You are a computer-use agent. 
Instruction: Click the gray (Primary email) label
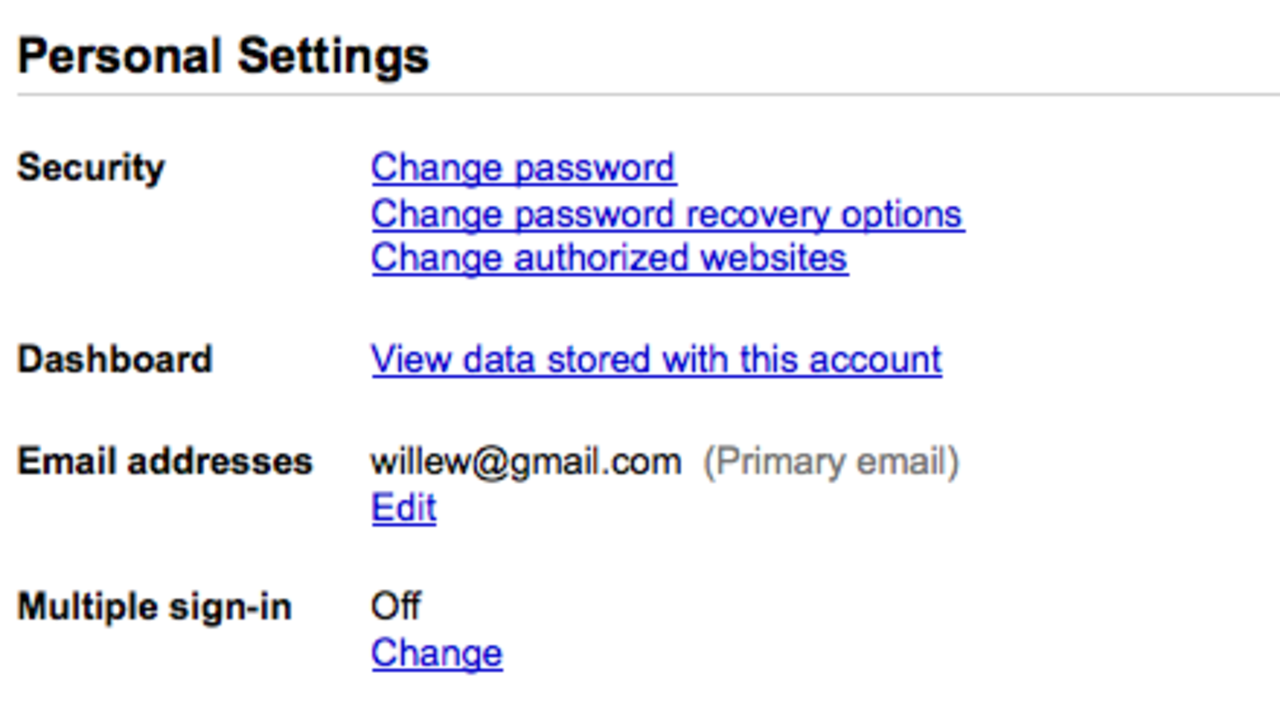[x=830, y=462]
